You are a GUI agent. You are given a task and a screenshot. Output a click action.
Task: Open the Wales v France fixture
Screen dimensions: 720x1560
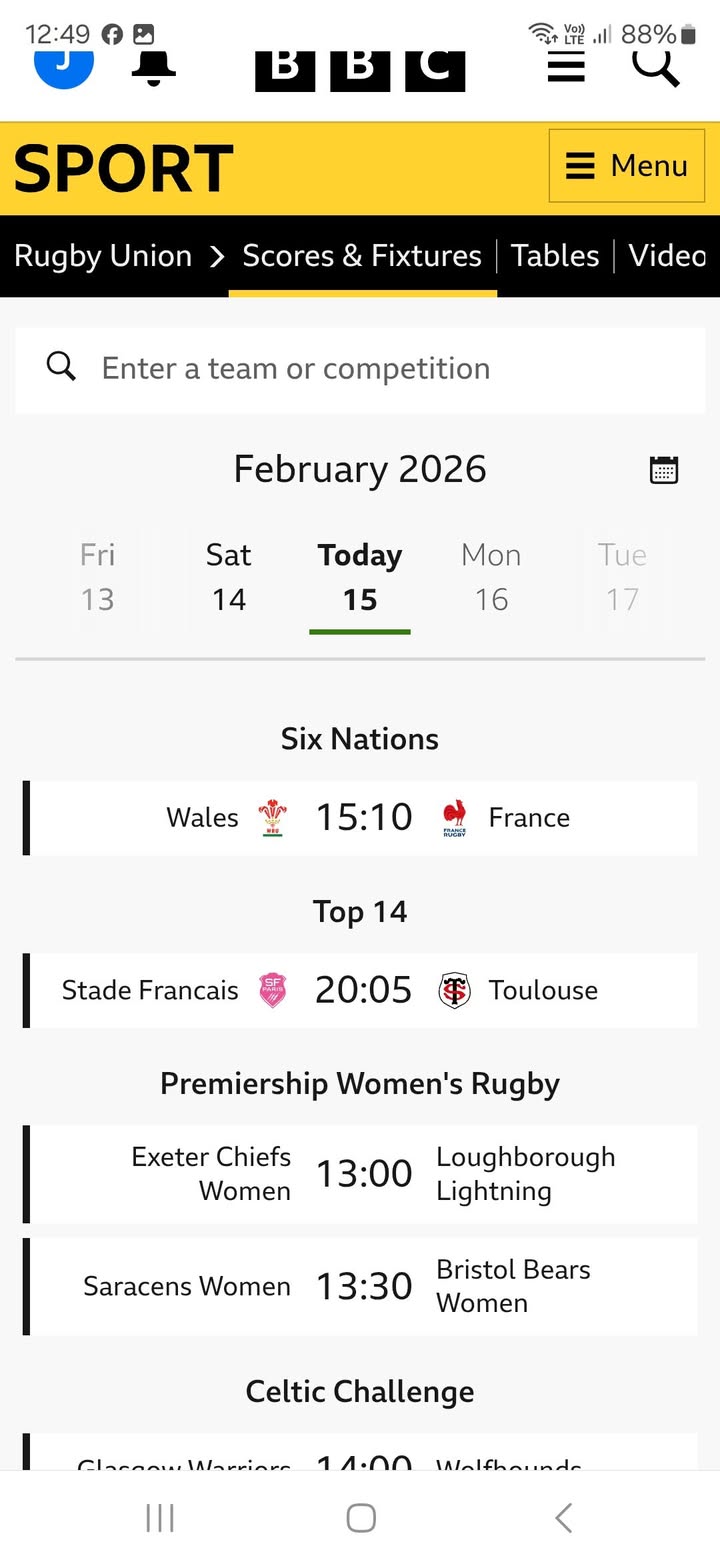pyautogui.click(x=362, y=818)
